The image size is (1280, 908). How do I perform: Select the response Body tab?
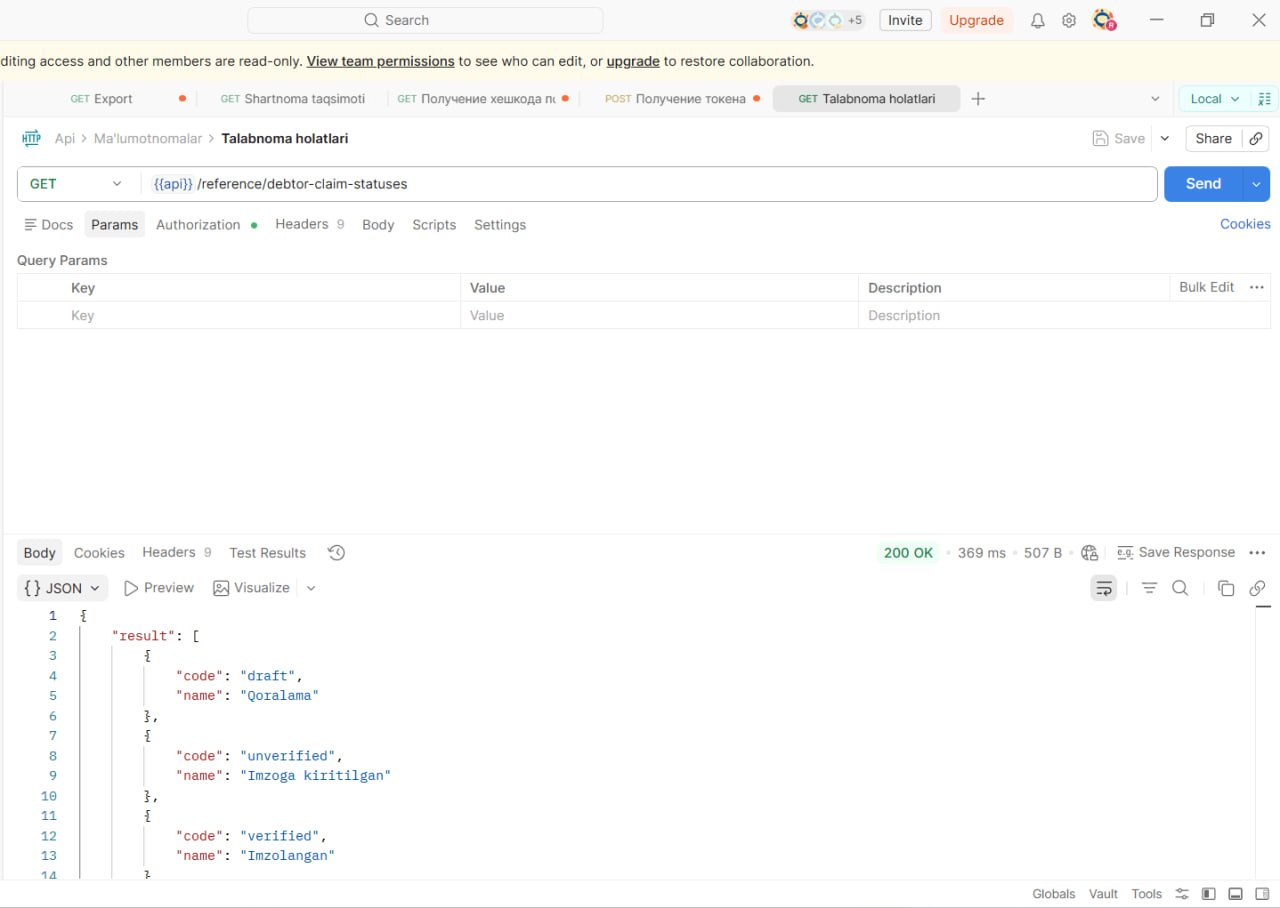click(x=40, y=553)
